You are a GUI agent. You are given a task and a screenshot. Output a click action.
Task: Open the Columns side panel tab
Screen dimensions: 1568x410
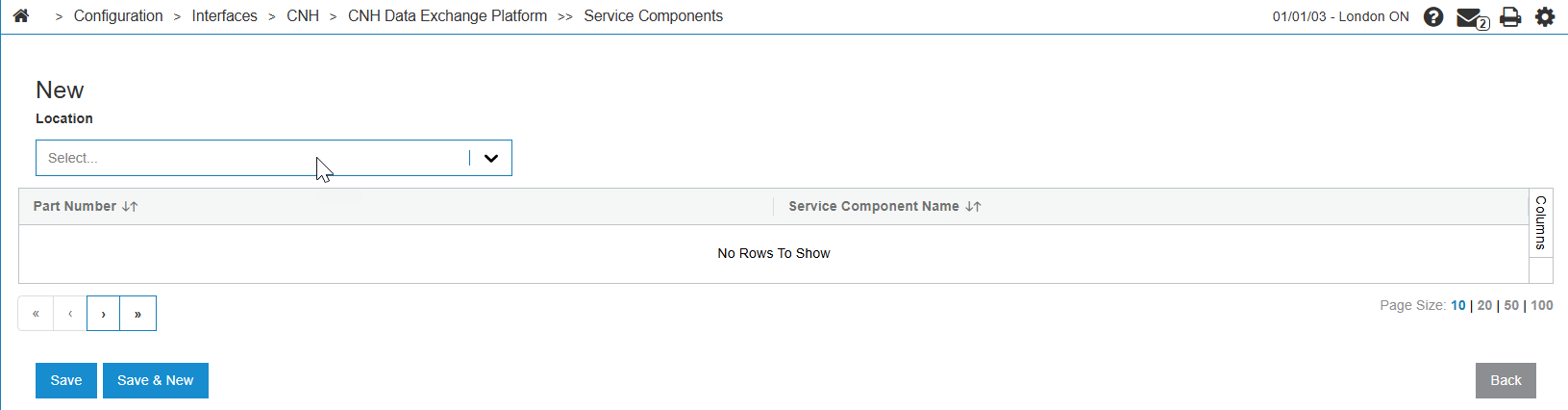pos(1540,222)
